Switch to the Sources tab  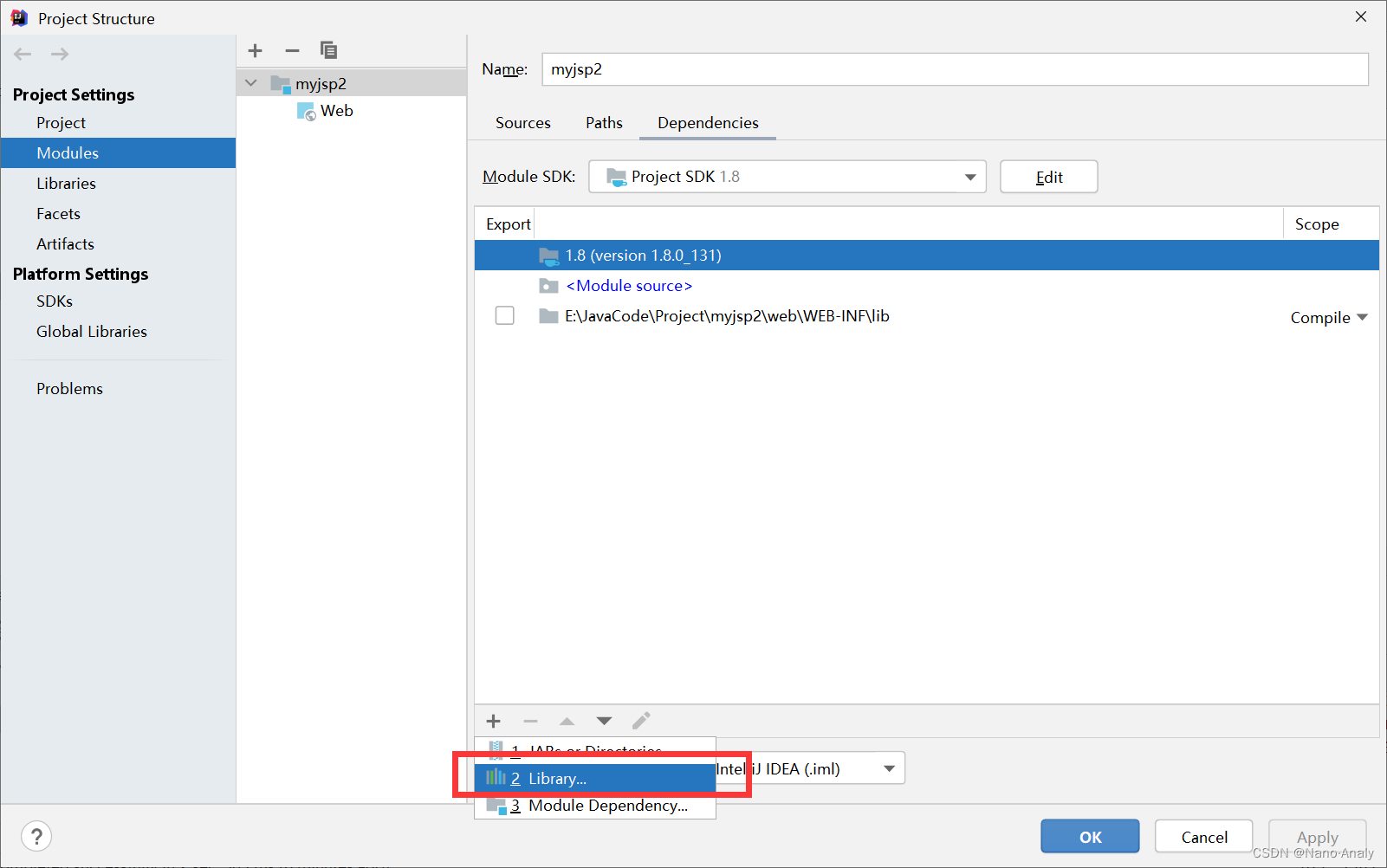pyautogui.click(x=523, y=123)
